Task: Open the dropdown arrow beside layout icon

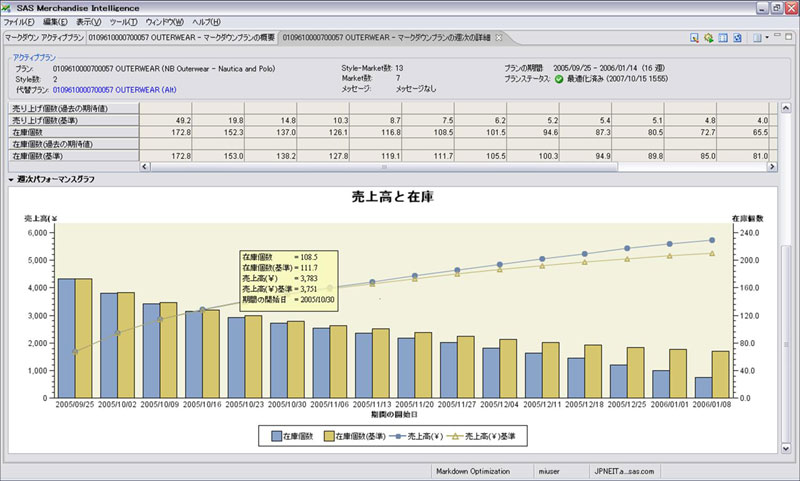Action: pos(768,38)
